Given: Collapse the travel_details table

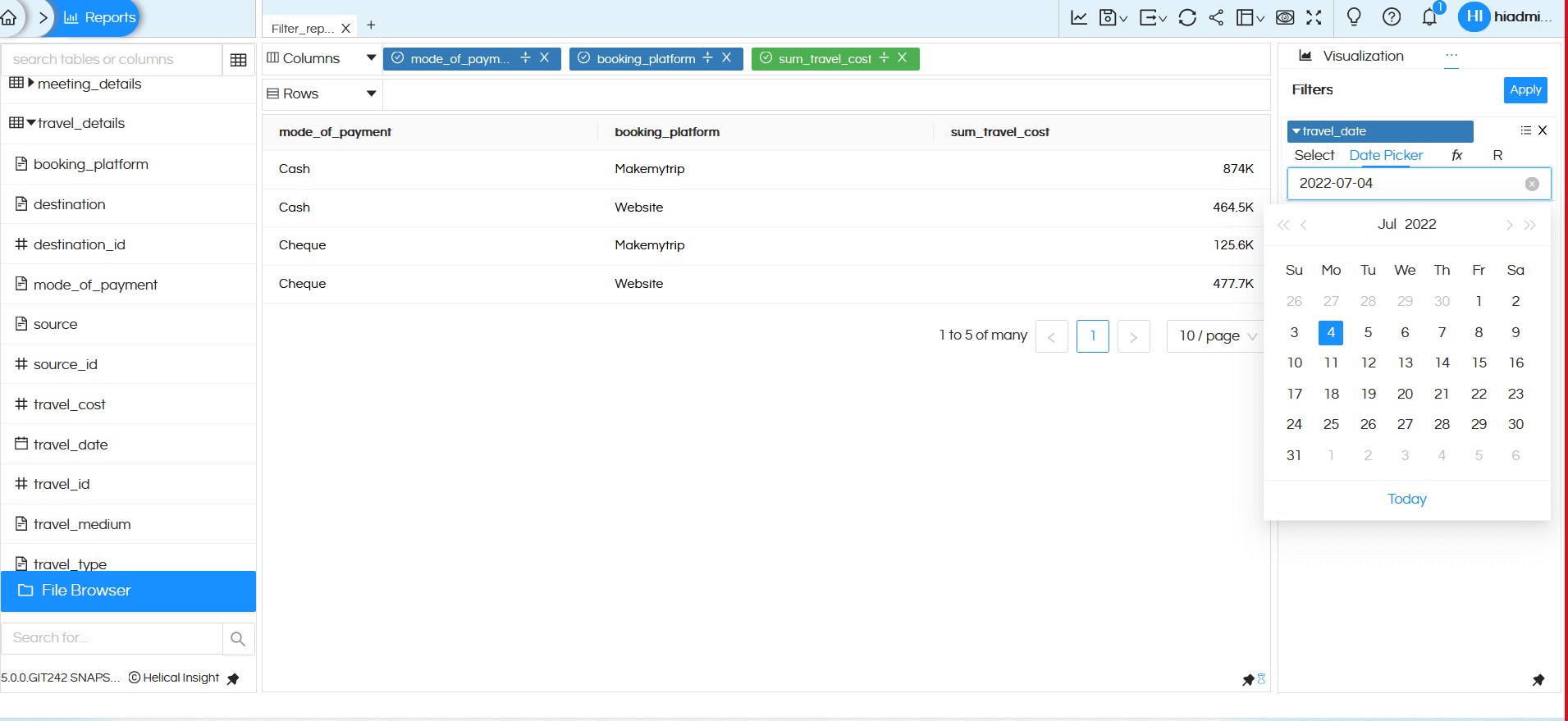Looking at the screenshot, I should 30,123.
